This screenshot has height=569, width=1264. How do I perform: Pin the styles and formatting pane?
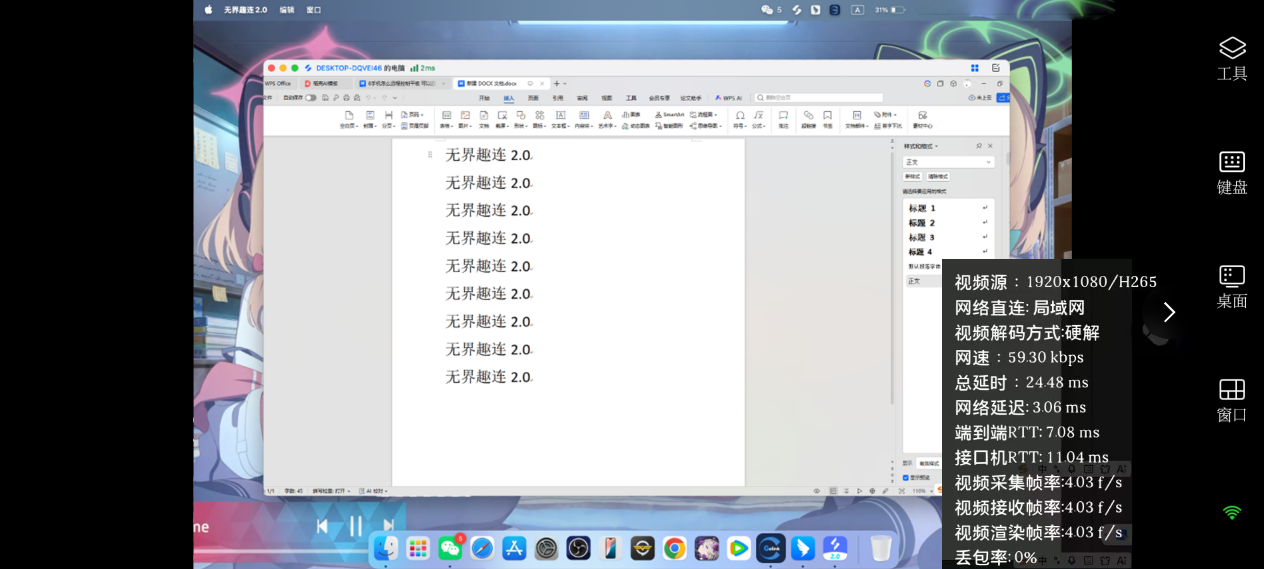tap(979, 146)
